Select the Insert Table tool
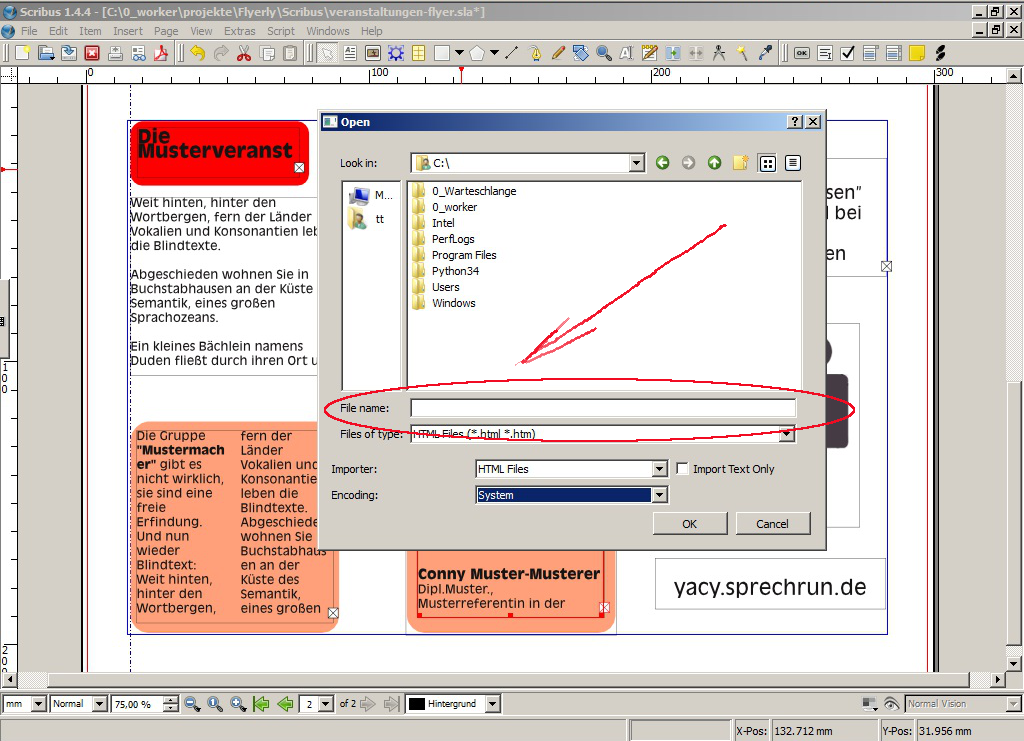This screenshot has height=741, width=1024. 419,53
